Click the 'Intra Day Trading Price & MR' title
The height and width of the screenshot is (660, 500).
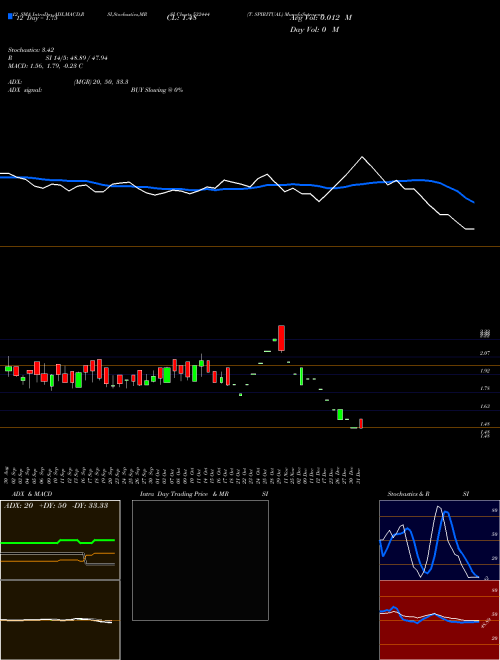click(184, 494)
